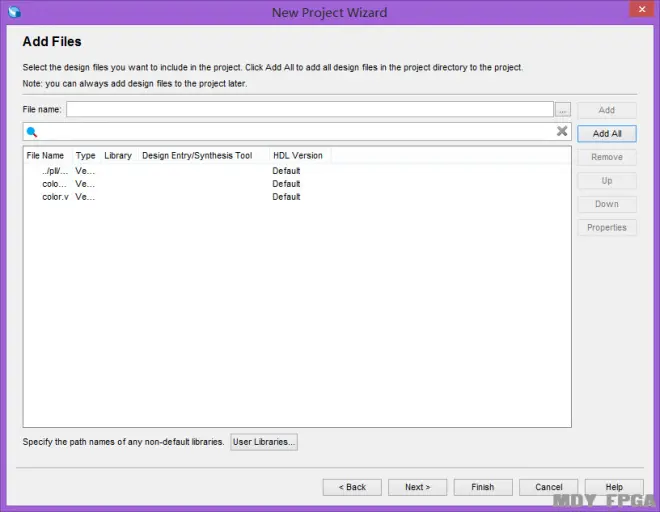Click the Ve... type cell of colo... row

pyautogui.click(x=85, y=184)
